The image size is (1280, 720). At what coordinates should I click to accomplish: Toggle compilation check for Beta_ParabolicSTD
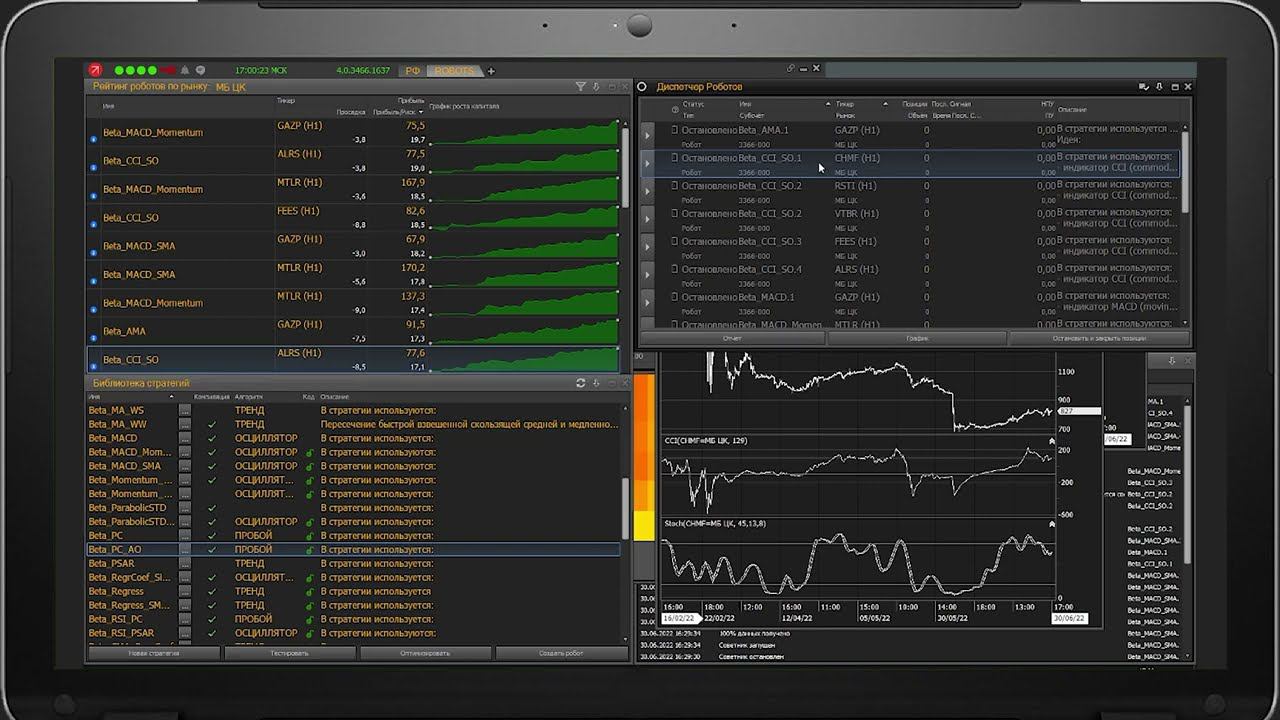(212, 508)
